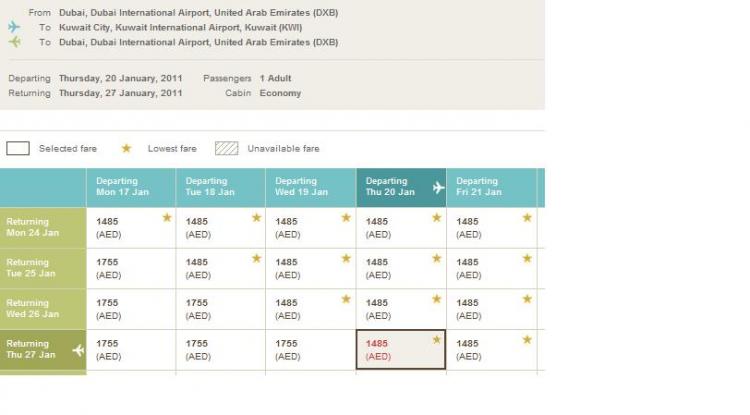Choose 1485 fare departing Fri 21, returning Mon 24
750x415 pixels.
point(490,227)
